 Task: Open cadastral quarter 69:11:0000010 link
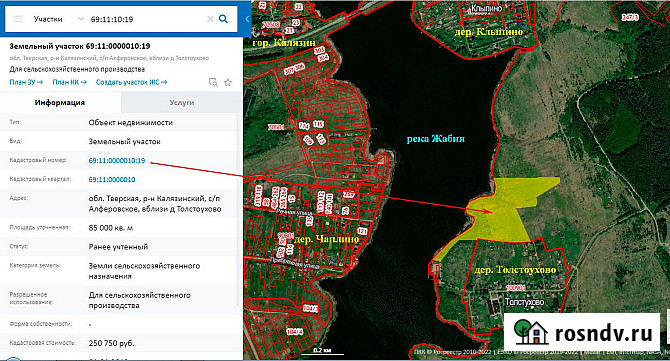pyautogui.click(x=112, y=179)
